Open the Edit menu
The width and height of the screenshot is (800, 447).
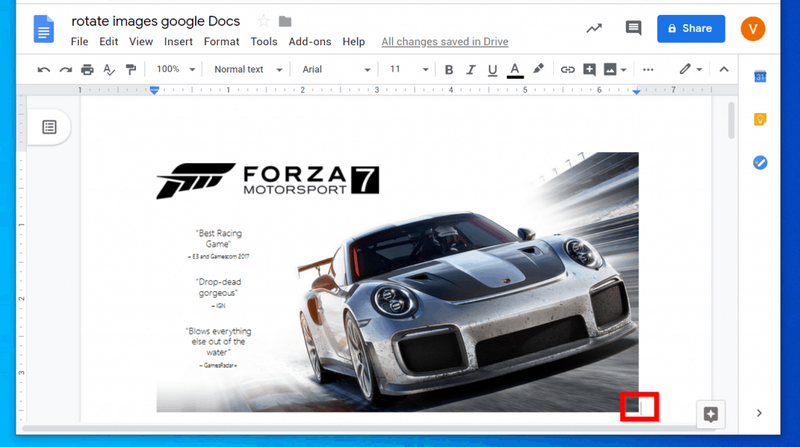(109, 42)
